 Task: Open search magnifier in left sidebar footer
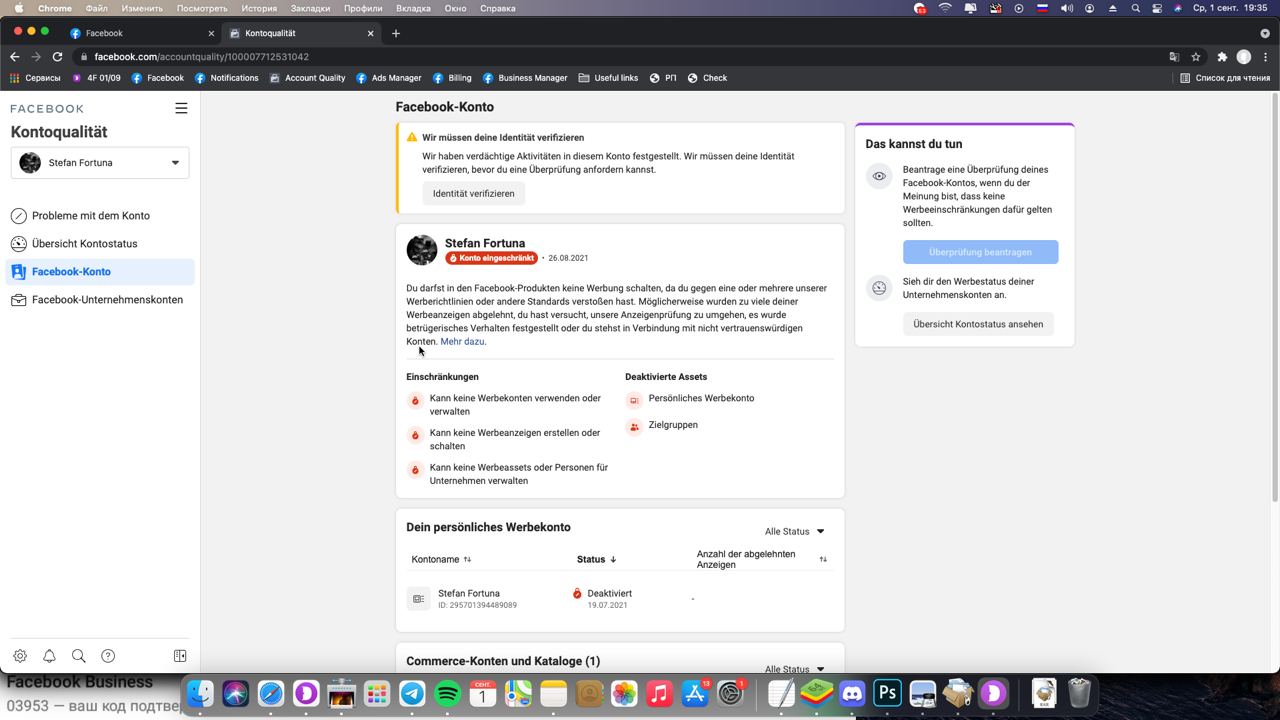[x=78, y=656]
